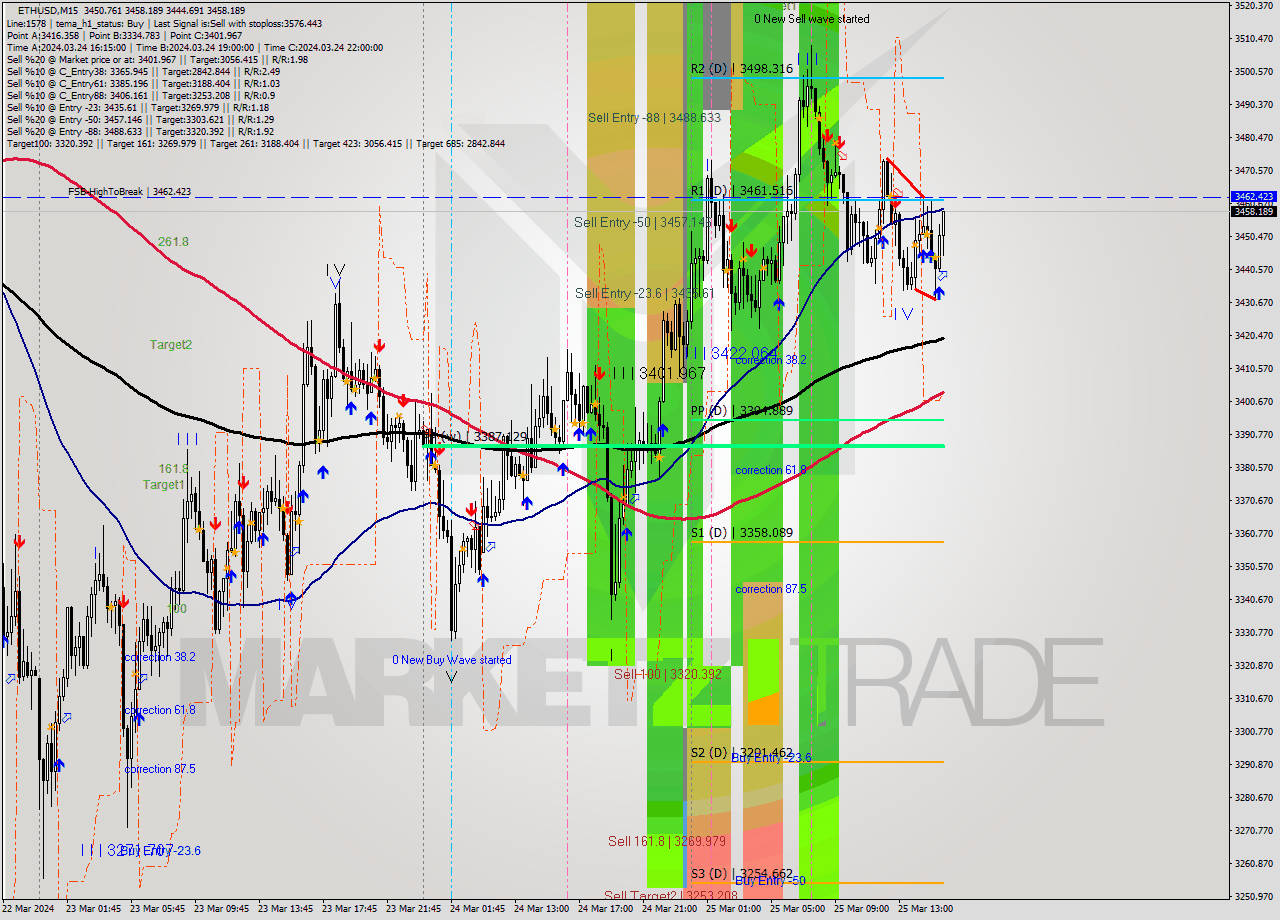The height and width of the screenshot is (920, 1280).
Task: Click the S3 (D) 3254.662 pivot label
Action: [x=741, y=873]
